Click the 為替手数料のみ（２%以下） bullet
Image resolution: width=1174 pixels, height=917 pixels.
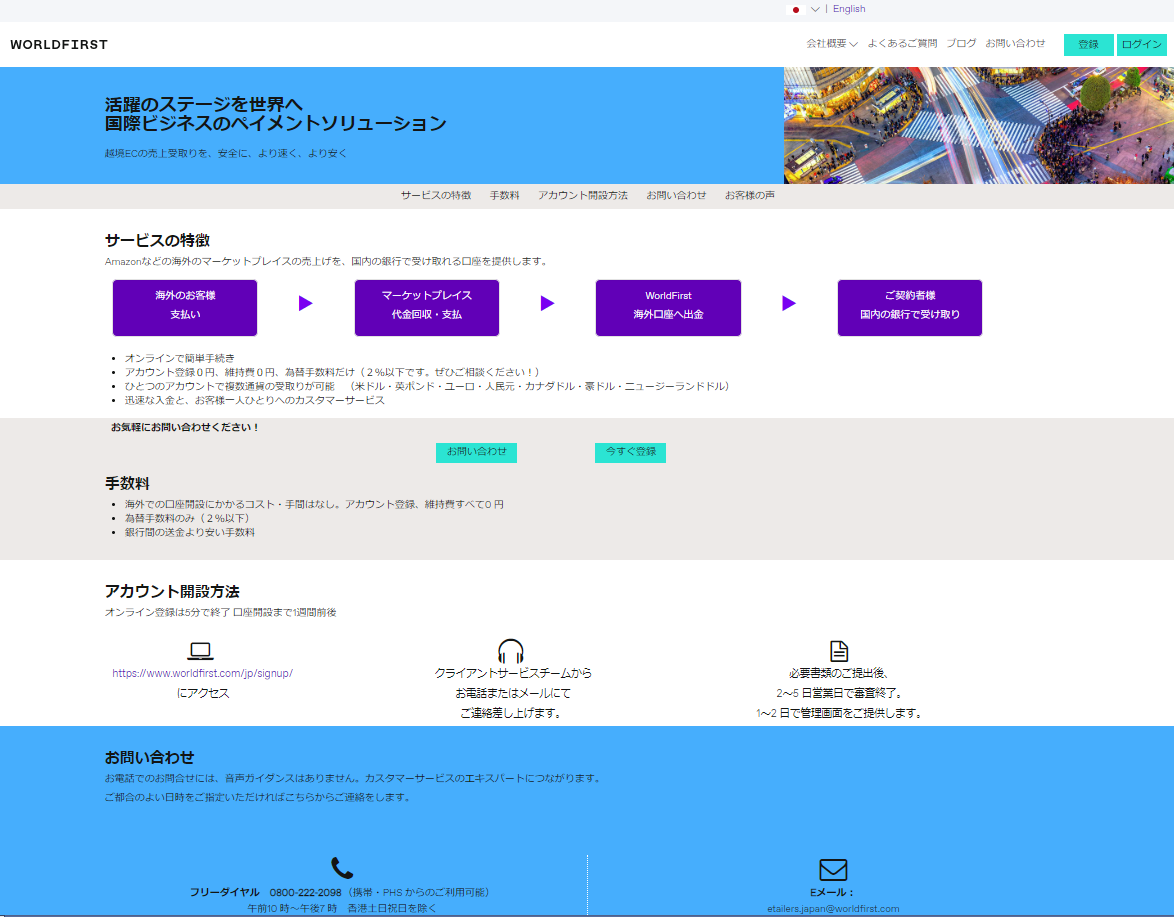click(187, 518)
